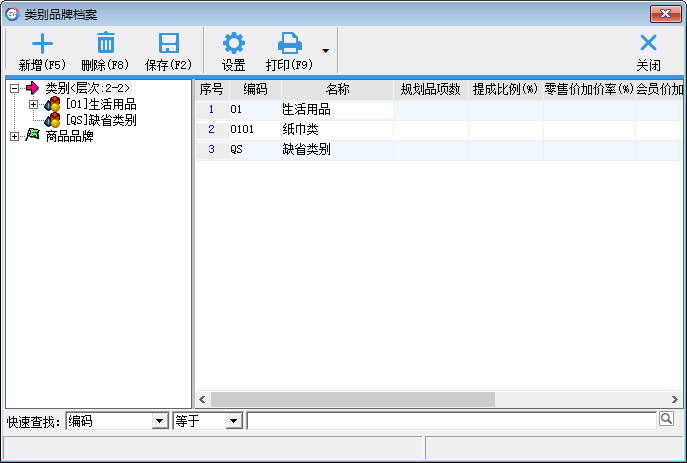The image size is (687, 463).
Task: Select the 生活用品 name cell
Action: tap(337, 110)
